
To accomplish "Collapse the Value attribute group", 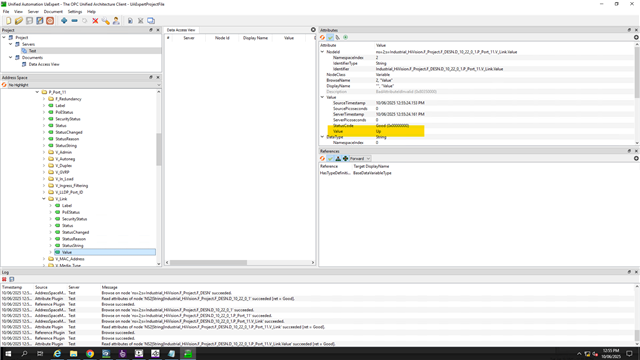I will pos(322,97).
